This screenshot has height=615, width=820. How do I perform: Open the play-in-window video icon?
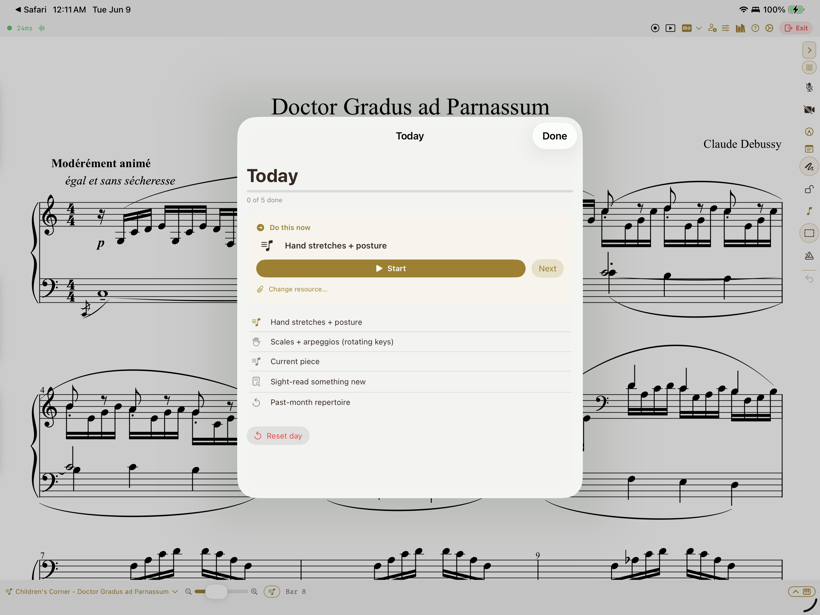click(x=670, y=28)
